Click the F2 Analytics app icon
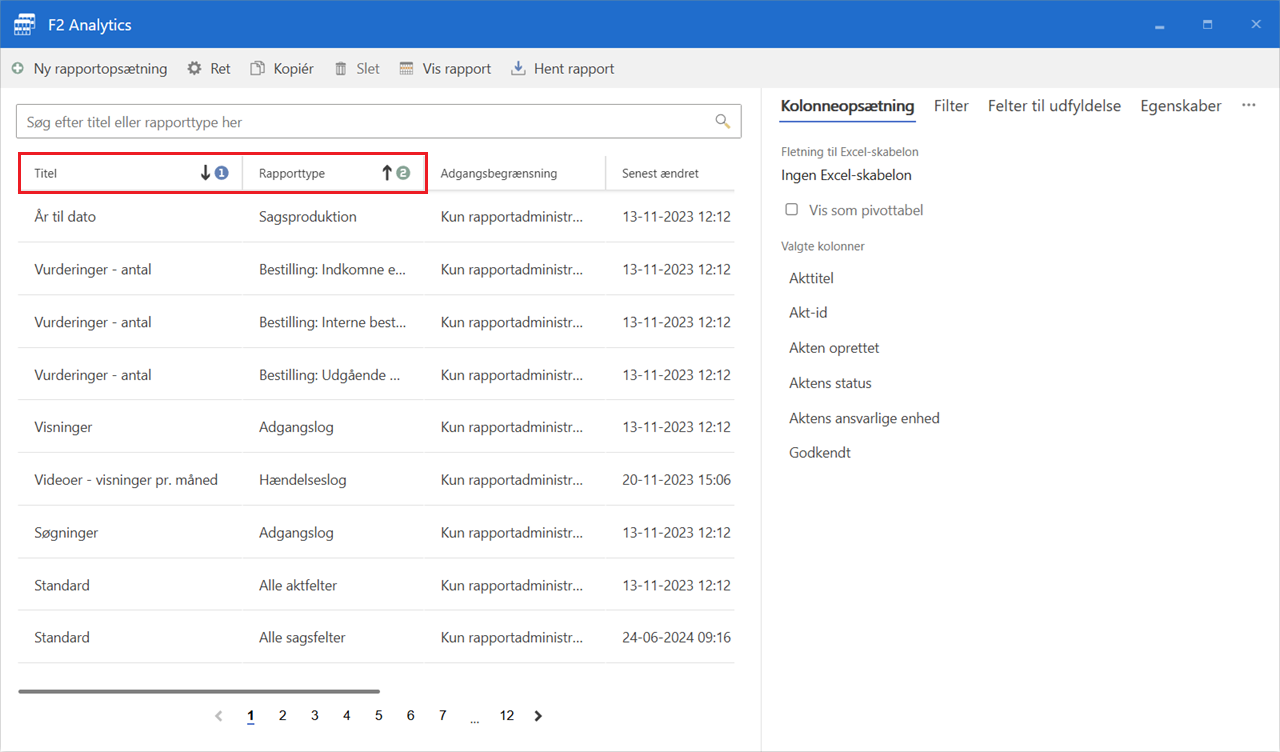This screenshot has width=1280, height=752. tap(25, 25)
